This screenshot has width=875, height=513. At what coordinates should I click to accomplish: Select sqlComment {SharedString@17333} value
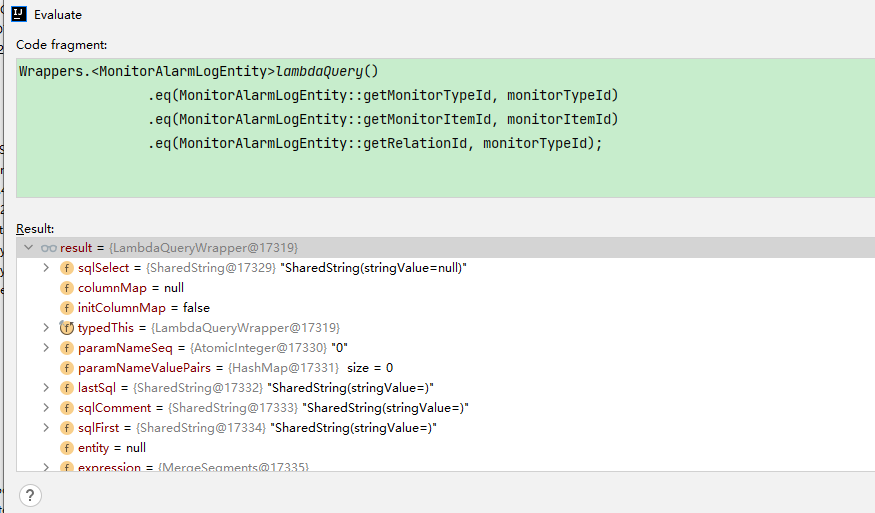point(233,408)
